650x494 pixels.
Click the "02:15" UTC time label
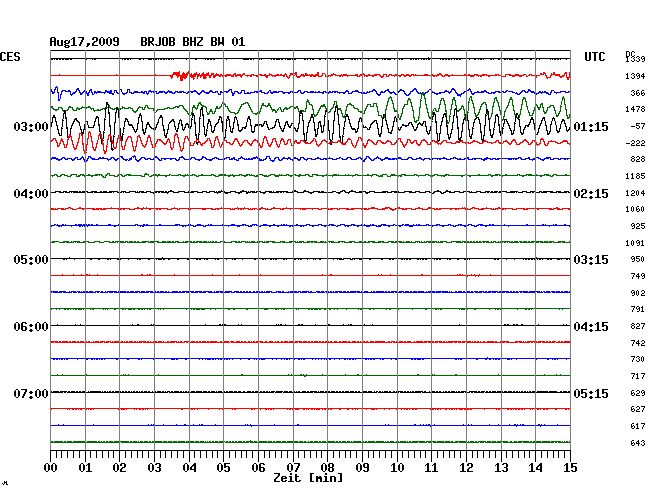[x=591, y=194]
